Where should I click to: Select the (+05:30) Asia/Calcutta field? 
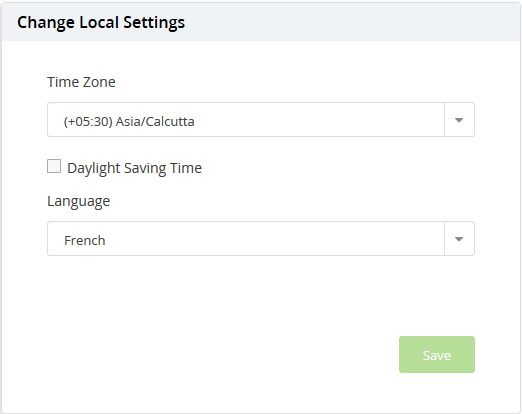pyautogui.click(x=261, y=120)
